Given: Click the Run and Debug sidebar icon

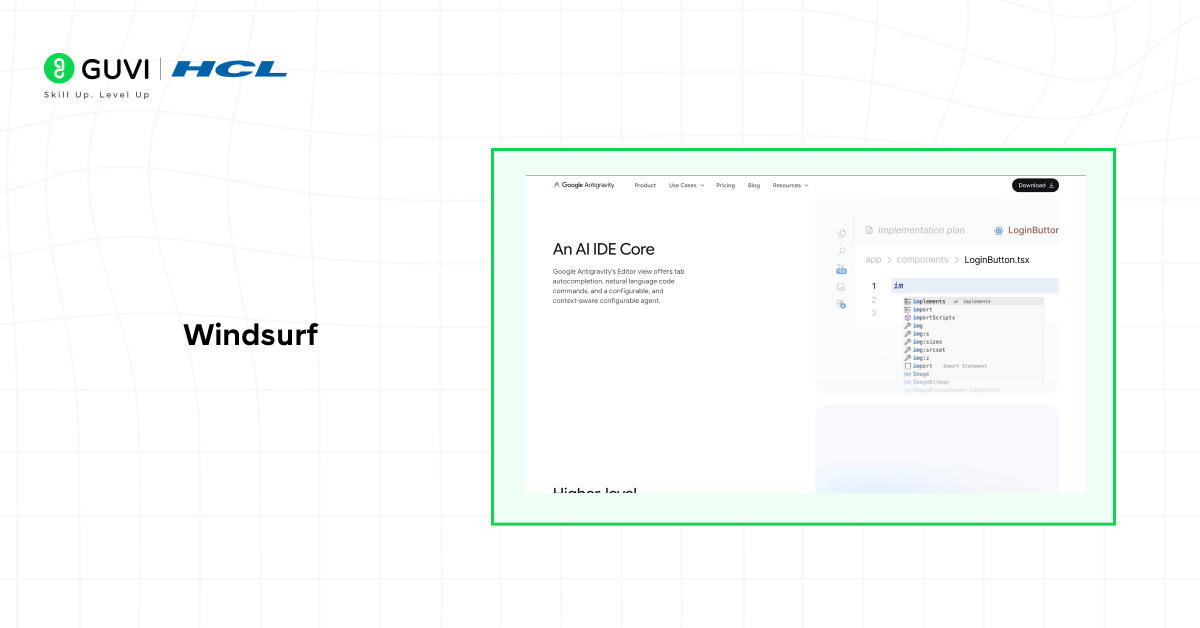Looking at the screenshot, I should coord(841,287).
